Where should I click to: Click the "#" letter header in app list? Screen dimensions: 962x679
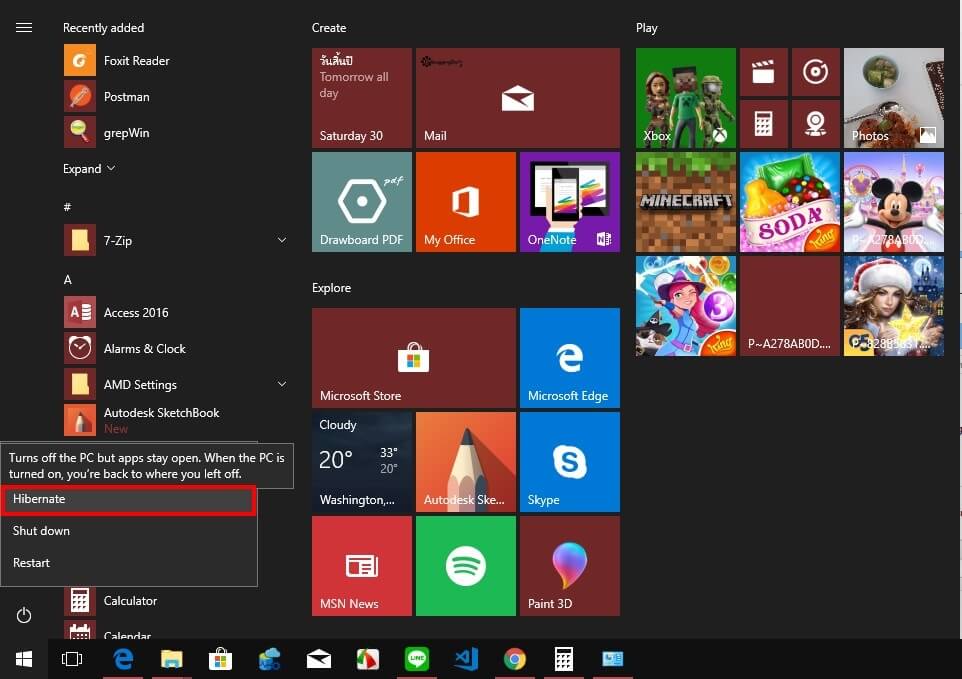click(x=67, y=207)
